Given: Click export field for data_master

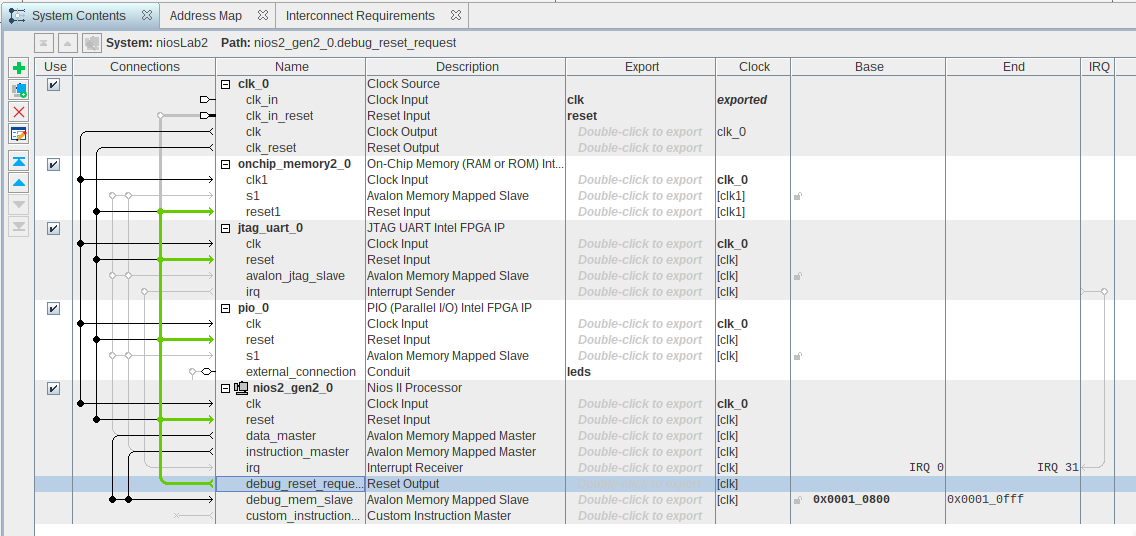Looking at the screenshot, I should [x=640, y=436].
